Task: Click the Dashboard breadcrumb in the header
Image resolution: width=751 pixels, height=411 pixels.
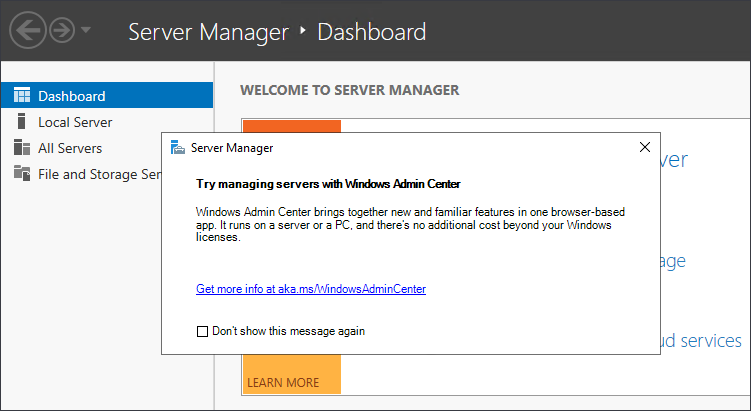Action: (372, 32)
